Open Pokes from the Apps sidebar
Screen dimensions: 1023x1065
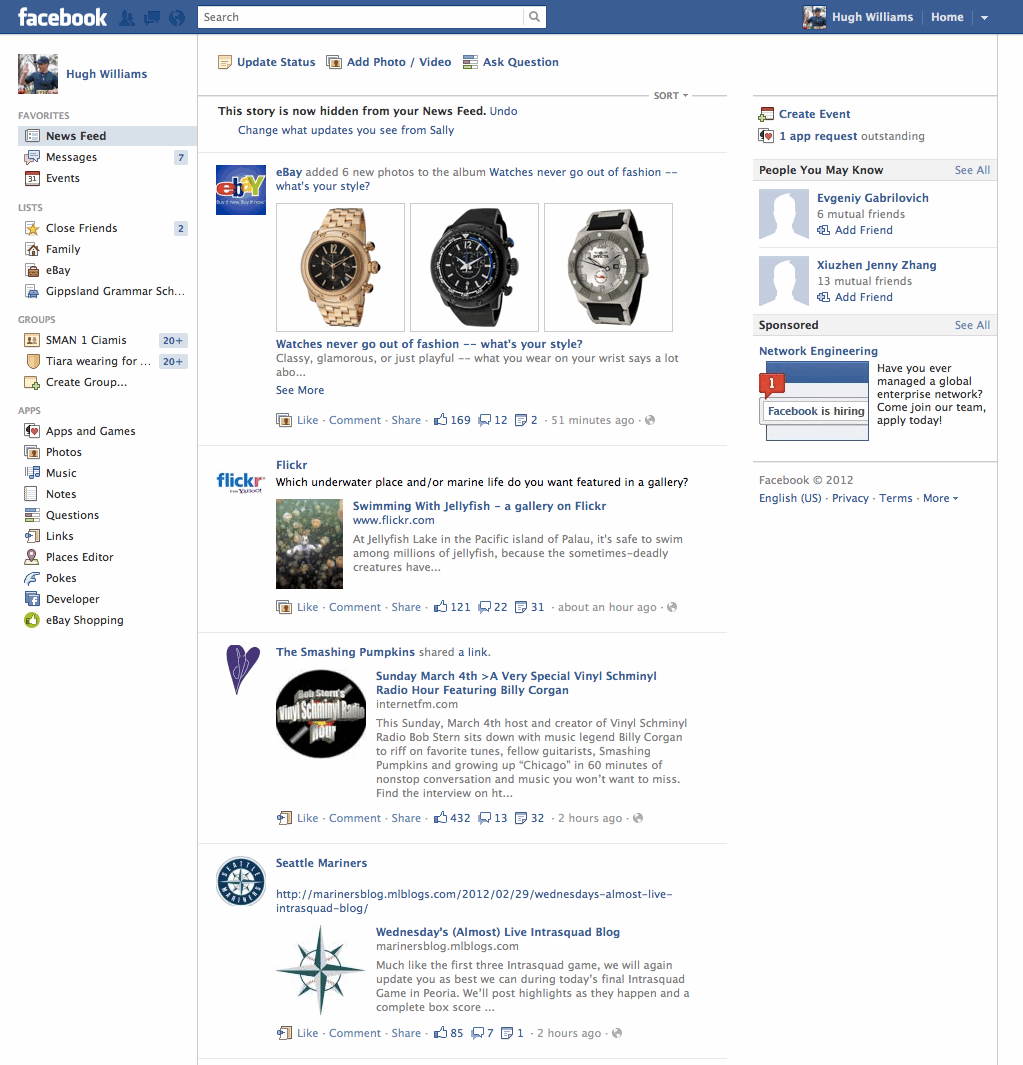(x=61, y=578)
